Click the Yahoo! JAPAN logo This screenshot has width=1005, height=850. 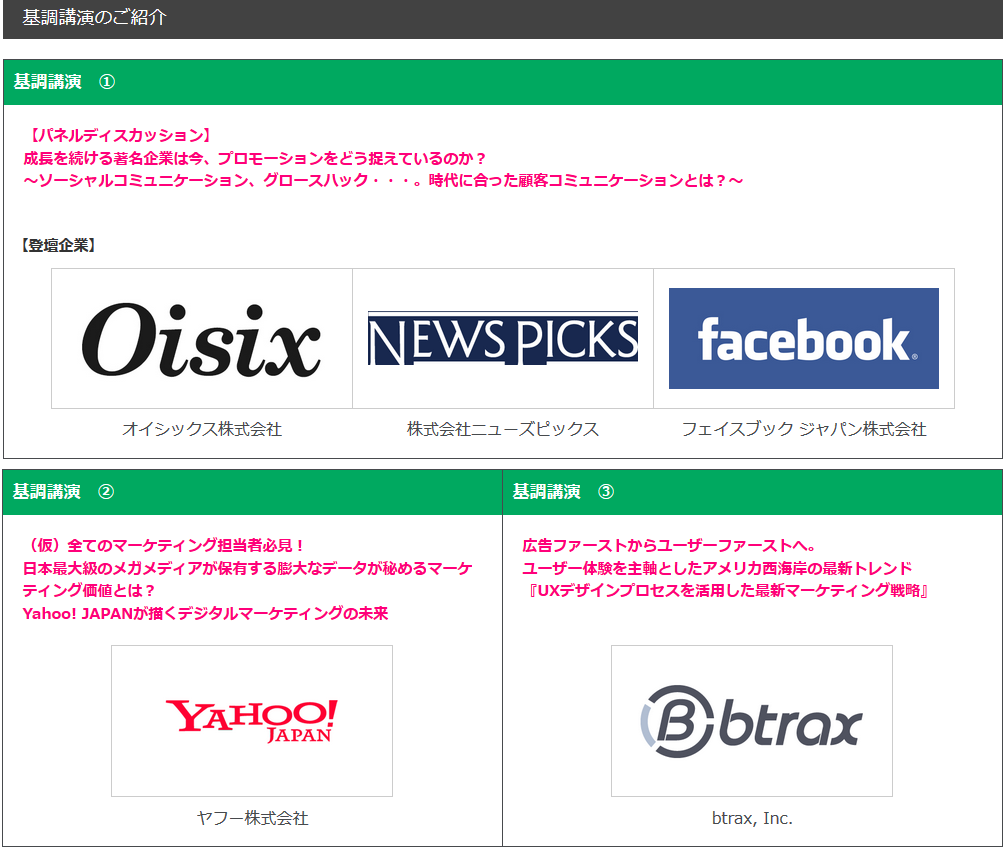pyautogui.click(x=252, y=721)
